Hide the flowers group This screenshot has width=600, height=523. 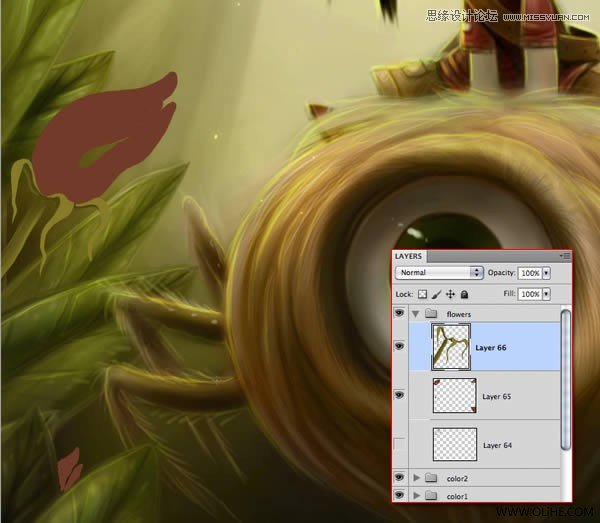(399, 313)
